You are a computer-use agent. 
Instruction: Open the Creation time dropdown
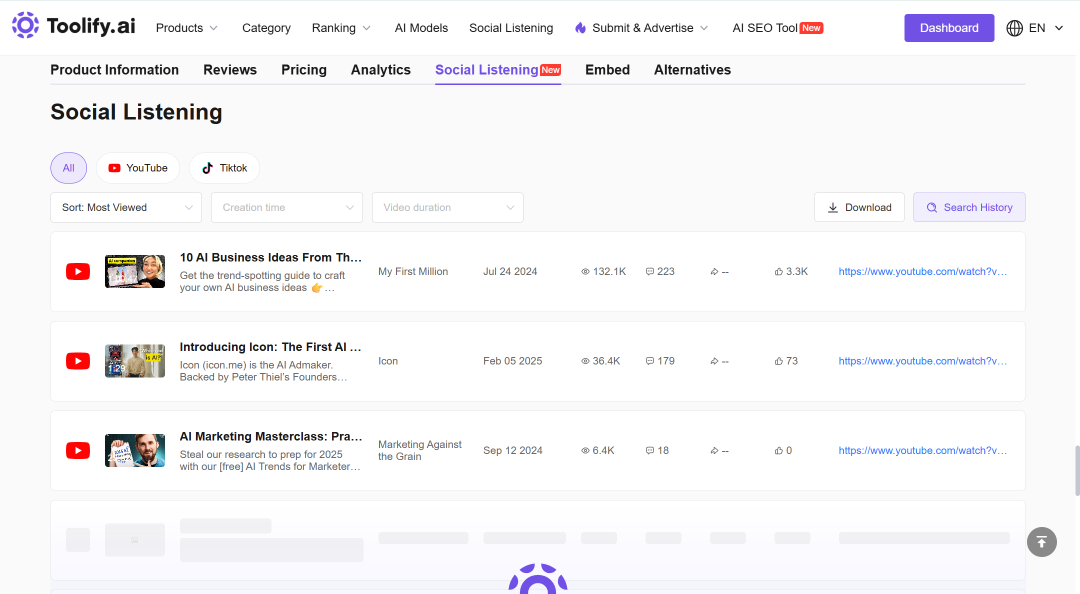287,207
